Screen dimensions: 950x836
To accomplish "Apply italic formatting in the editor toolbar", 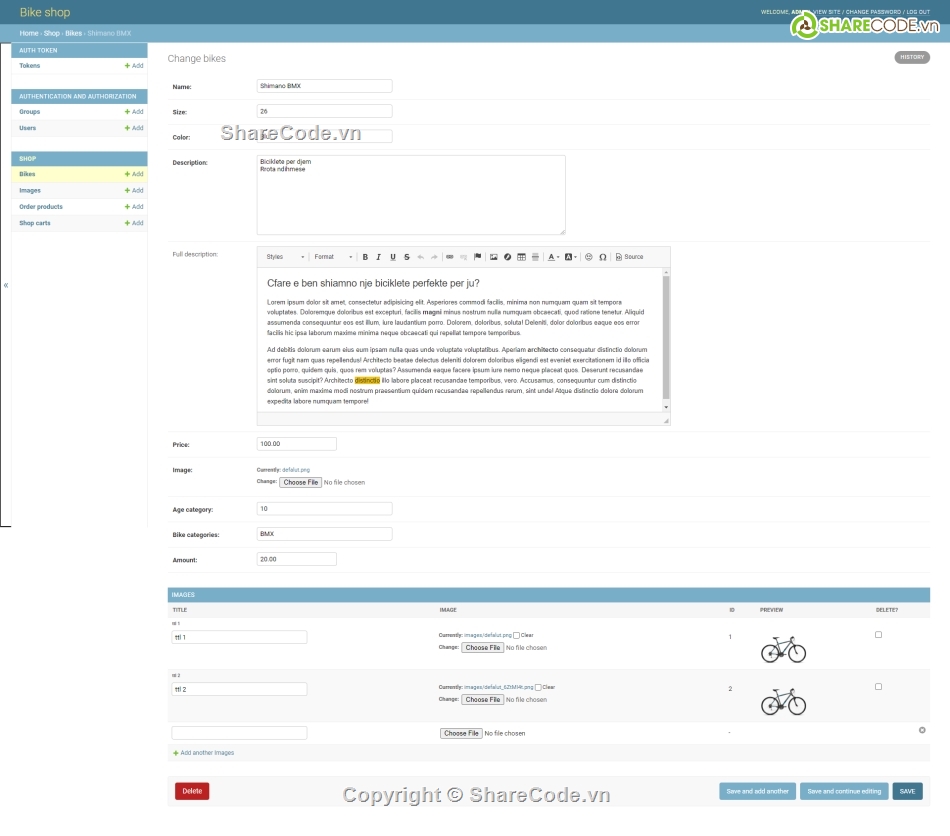I will click(379, 257).
